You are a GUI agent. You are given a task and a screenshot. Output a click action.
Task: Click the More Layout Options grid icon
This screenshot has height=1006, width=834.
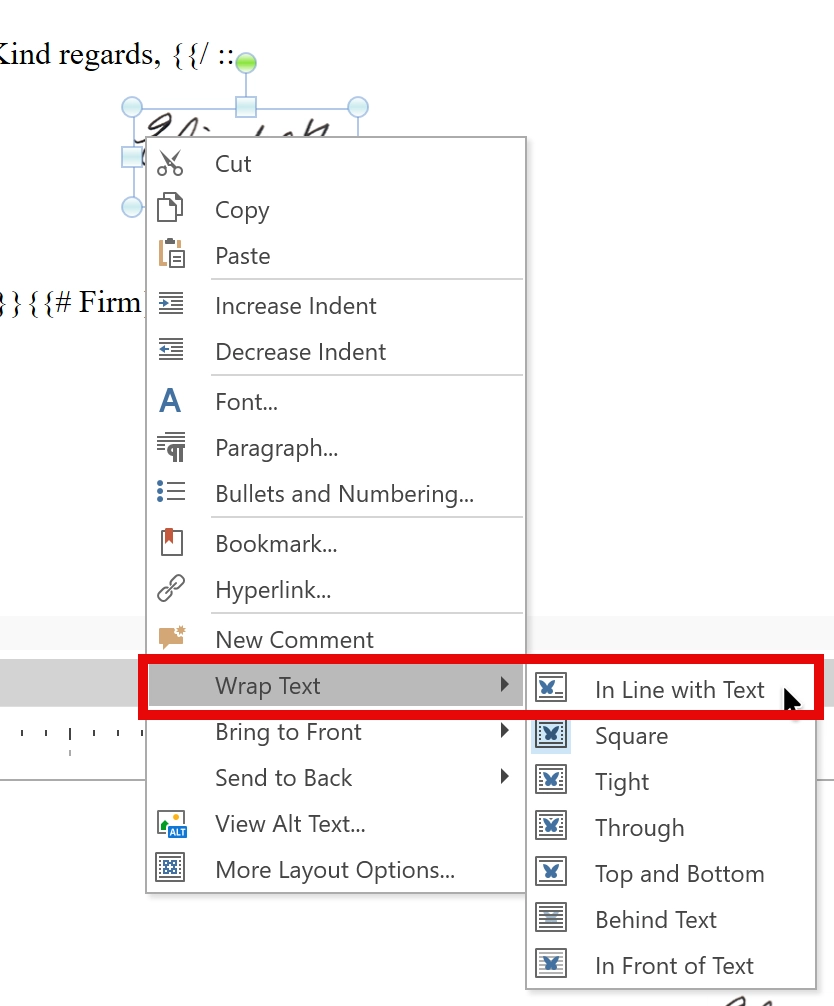coord(170,867)
